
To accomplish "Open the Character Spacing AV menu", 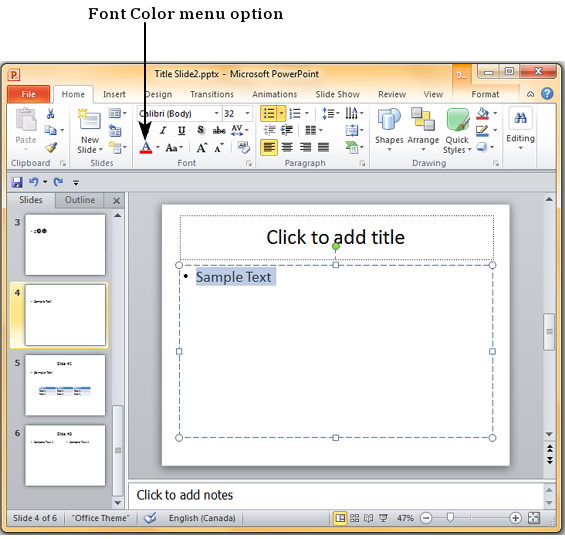I will point(240,130).
